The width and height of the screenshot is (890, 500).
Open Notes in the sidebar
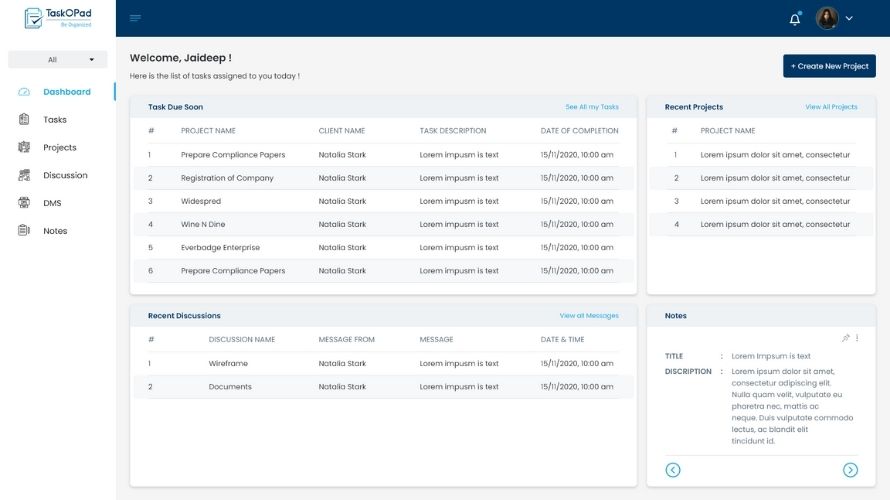click(x=55, y=231)
